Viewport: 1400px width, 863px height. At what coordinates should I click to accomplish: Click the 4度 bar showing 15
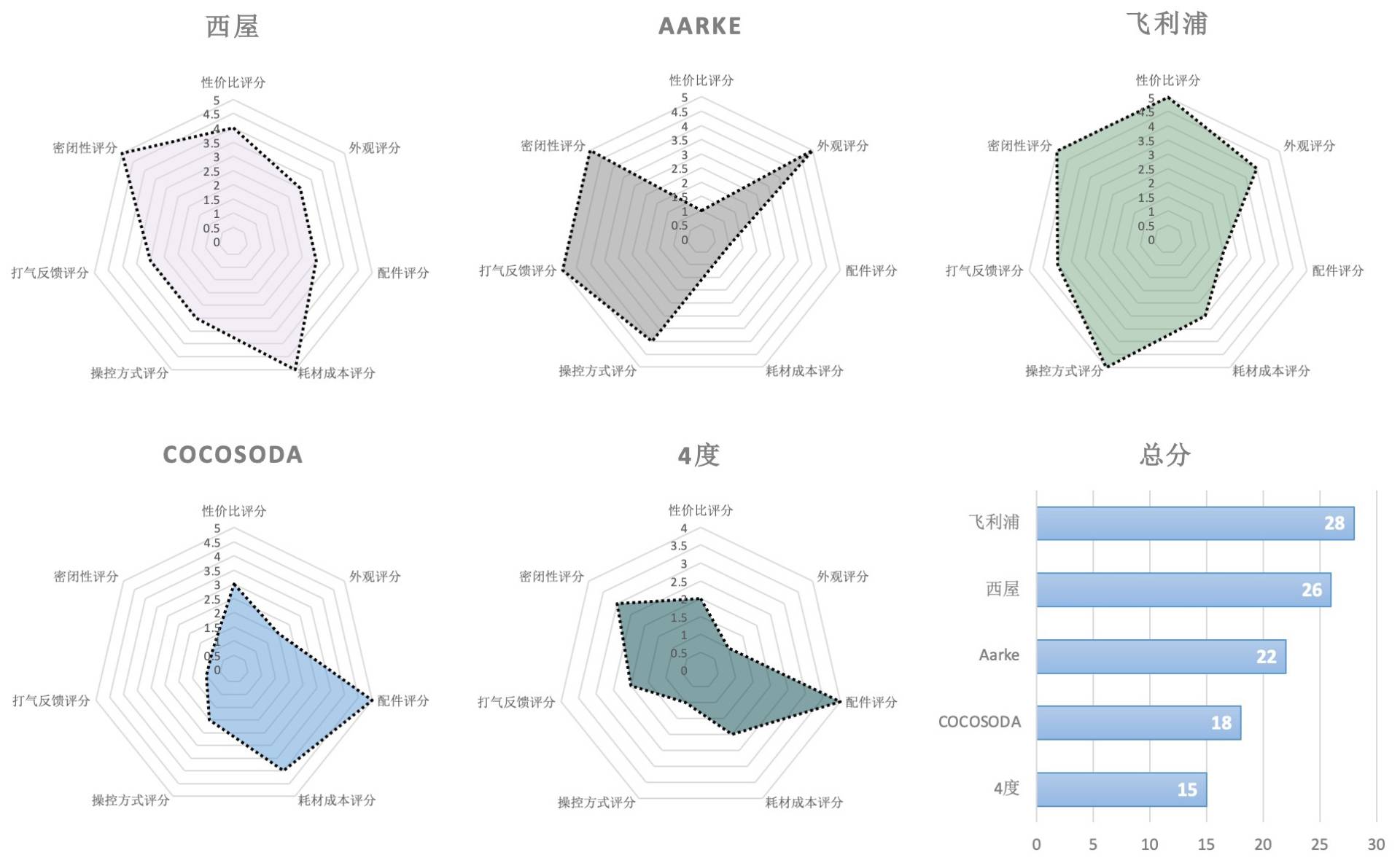point(1121,789)
